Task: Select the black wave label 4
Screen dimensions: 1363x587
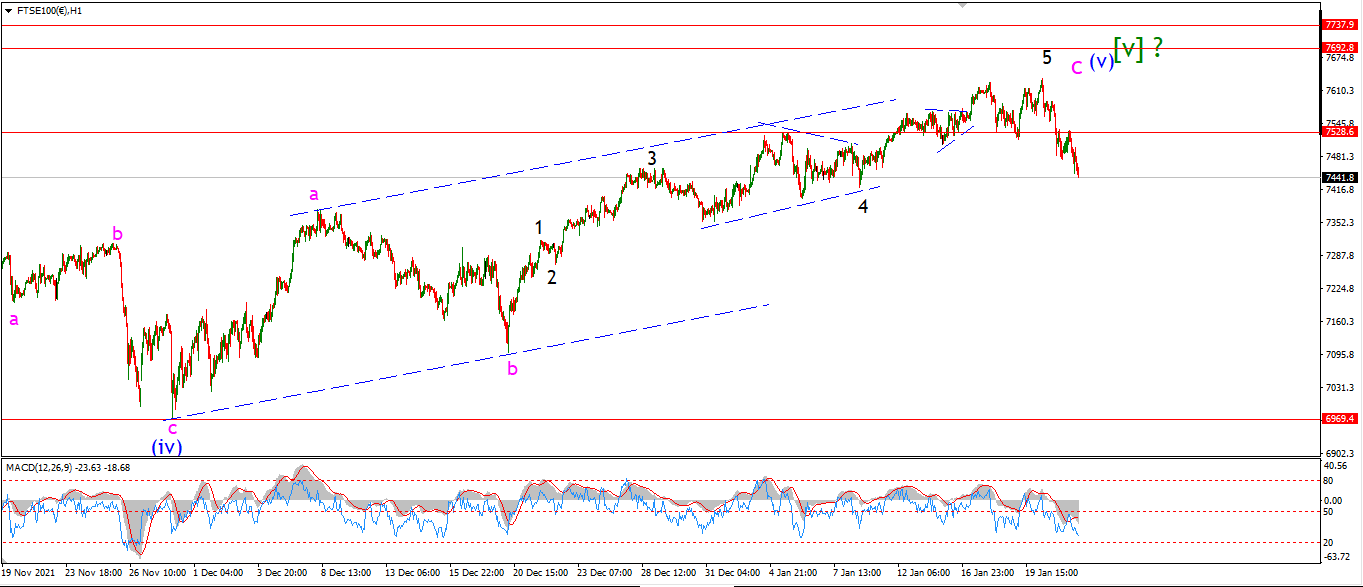Action: click(863, 207)
